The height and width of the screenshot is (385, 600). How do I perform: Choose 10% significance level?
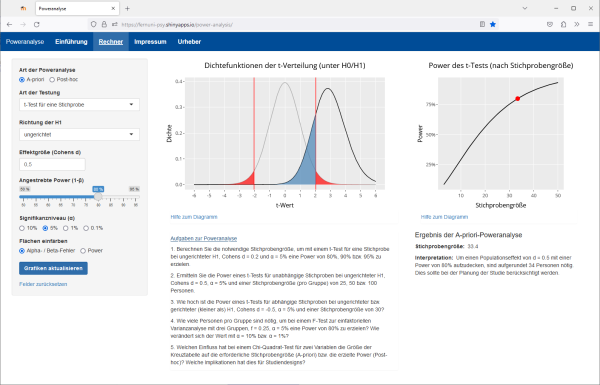coord(22,228)
